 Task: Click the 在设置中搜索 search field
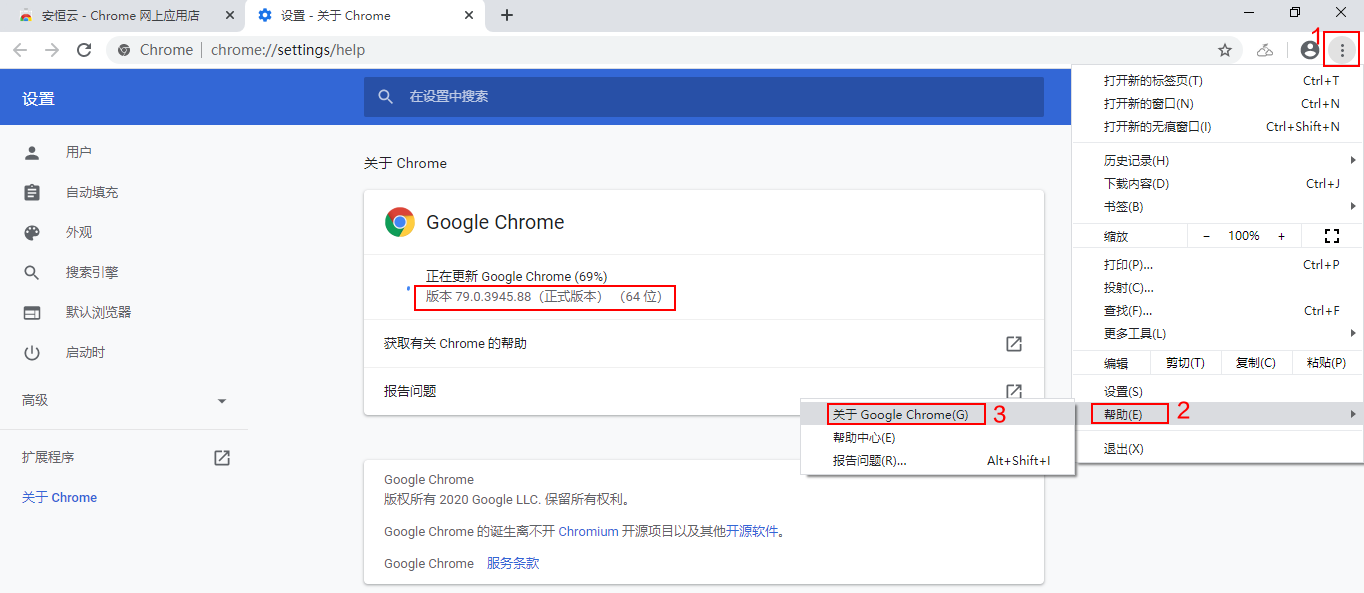coord(703,97)
